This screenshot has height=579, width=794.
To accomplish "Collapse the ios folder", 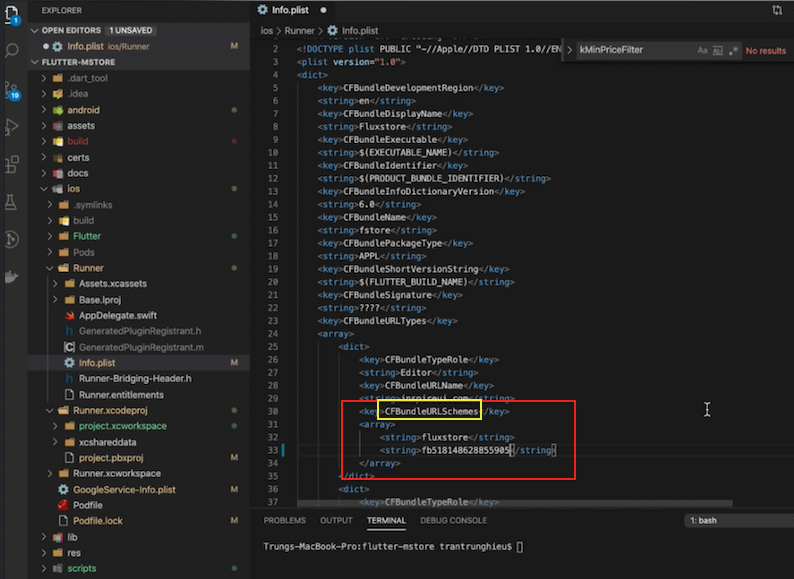I will coord(44,189).
